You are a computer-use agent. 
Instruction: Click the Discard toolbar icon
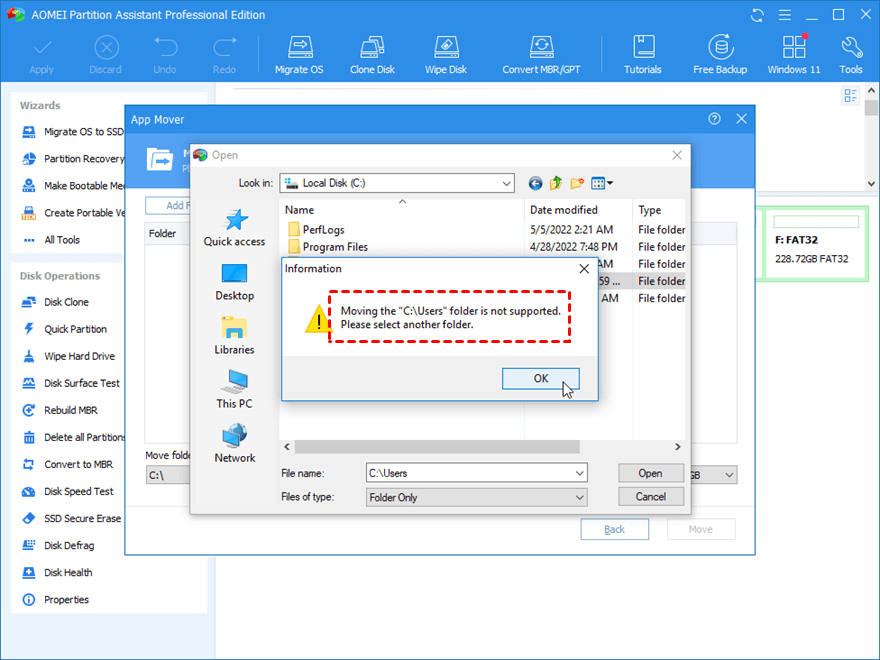(x=106, y=55)
